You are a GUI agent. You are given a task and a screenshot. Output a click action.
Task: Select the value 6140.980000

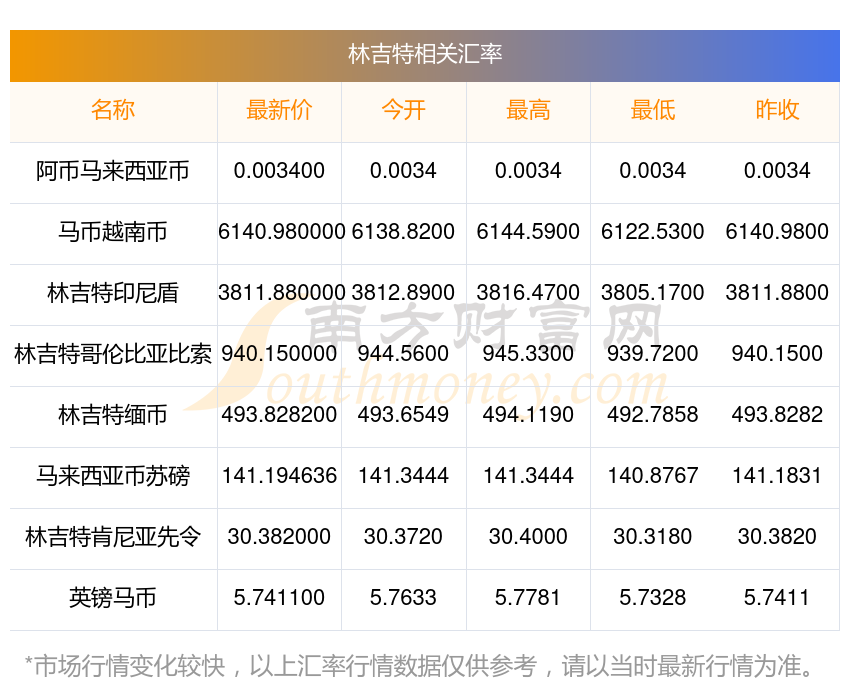[281, 232]
